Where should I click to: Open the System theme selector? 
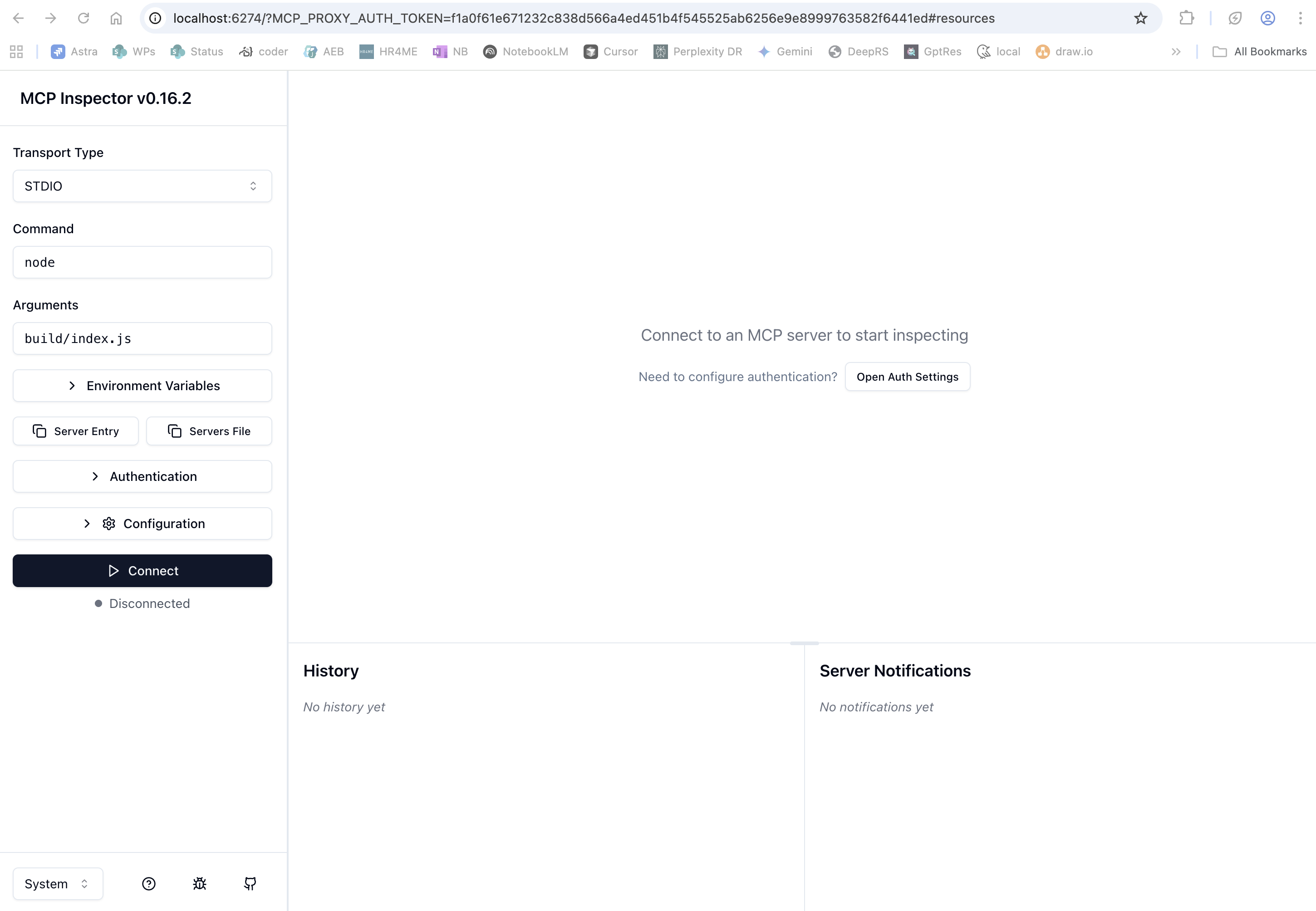click(58, 884)
